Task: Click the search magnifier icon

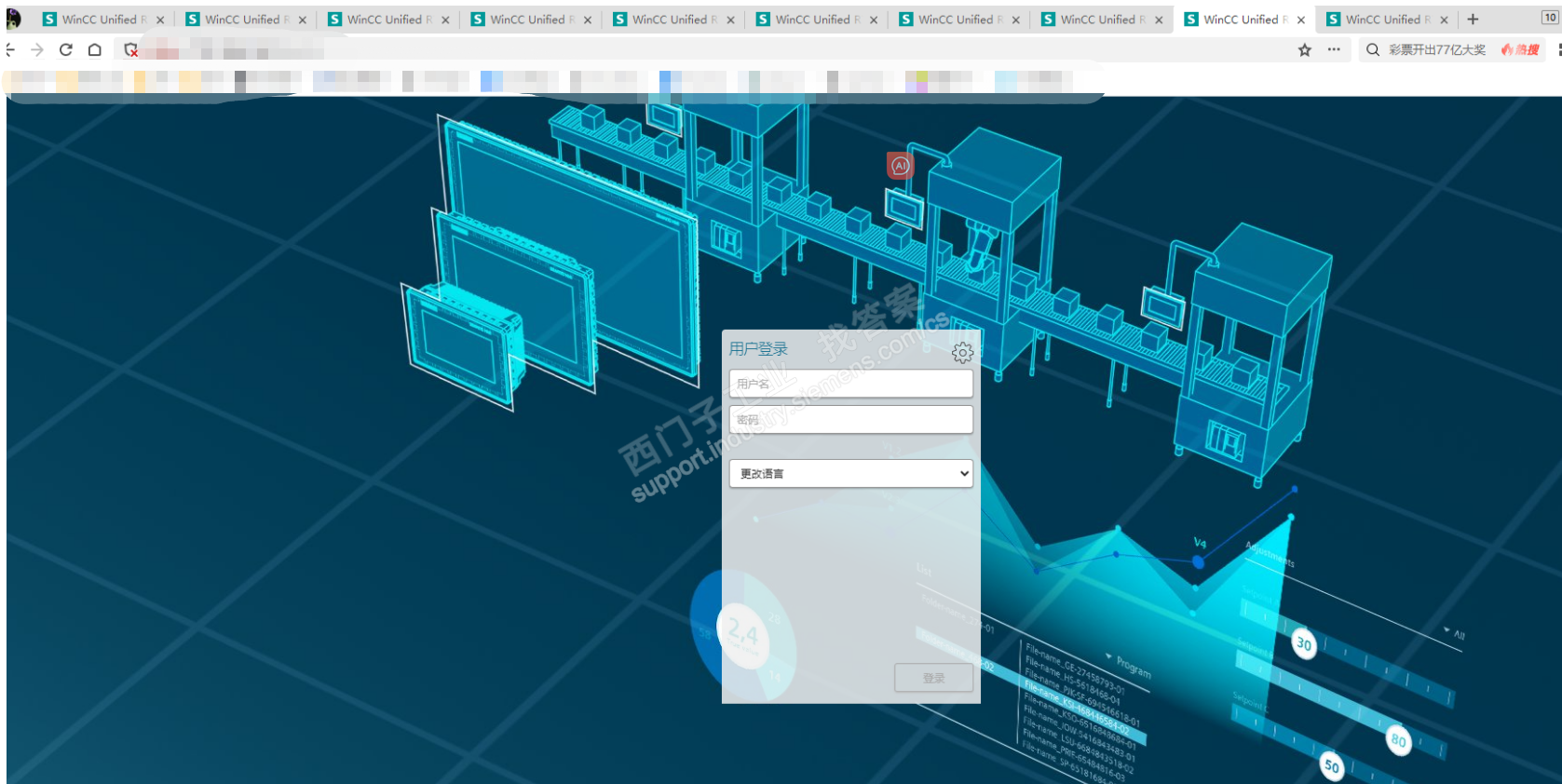Action: 1373,50
